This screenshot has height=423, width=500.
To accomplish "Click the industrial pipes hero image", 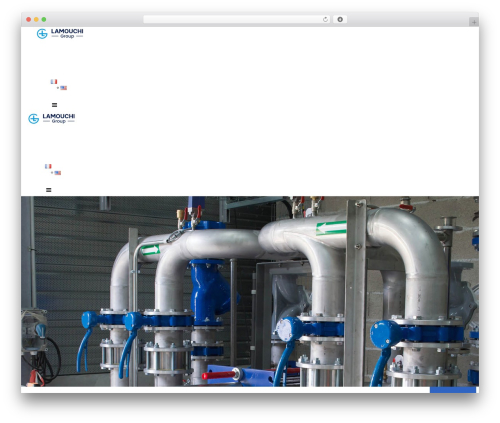I will click(x=250, y=291).
